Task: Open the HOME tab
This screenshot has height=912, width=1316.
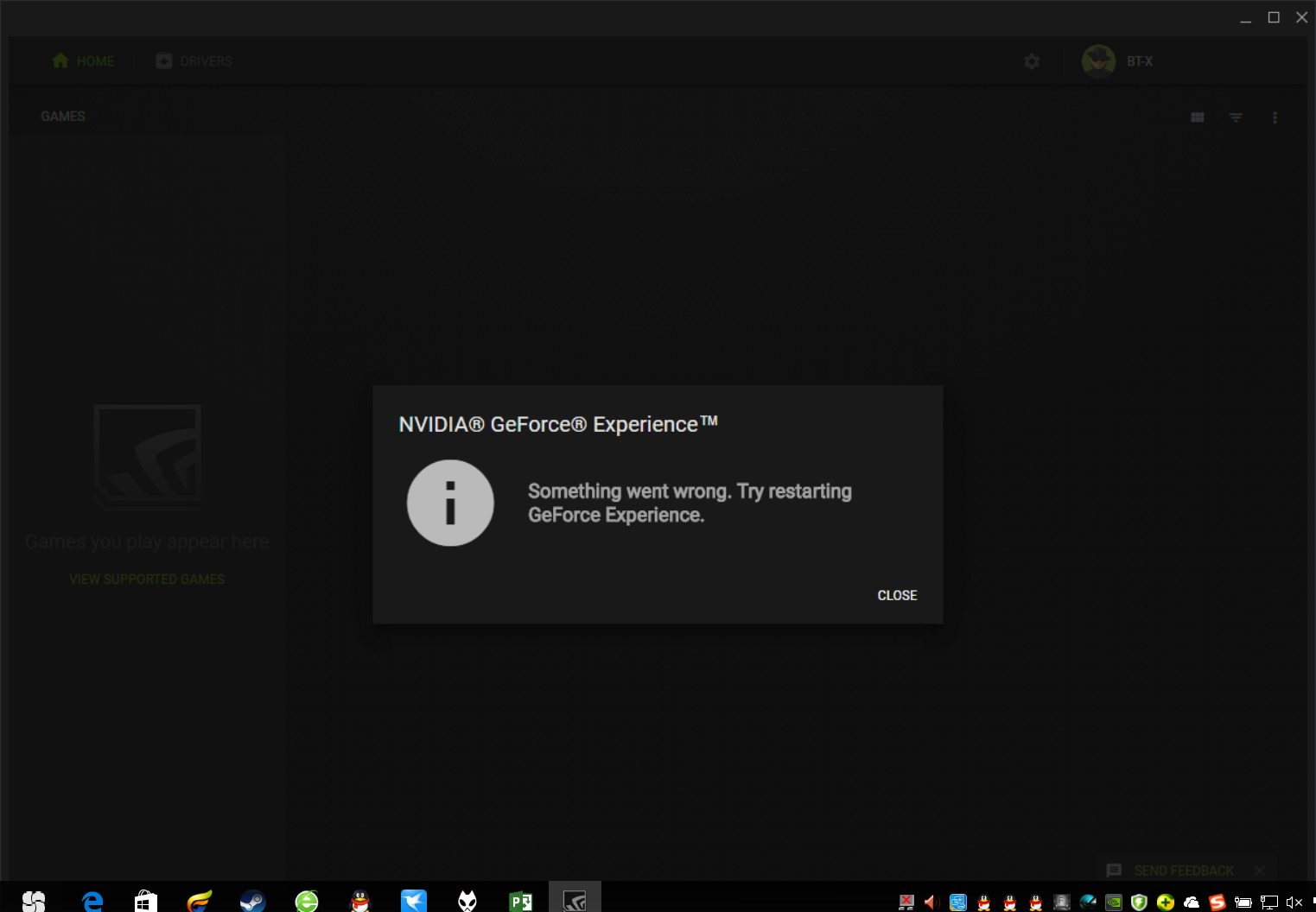Action: (83, 61)
